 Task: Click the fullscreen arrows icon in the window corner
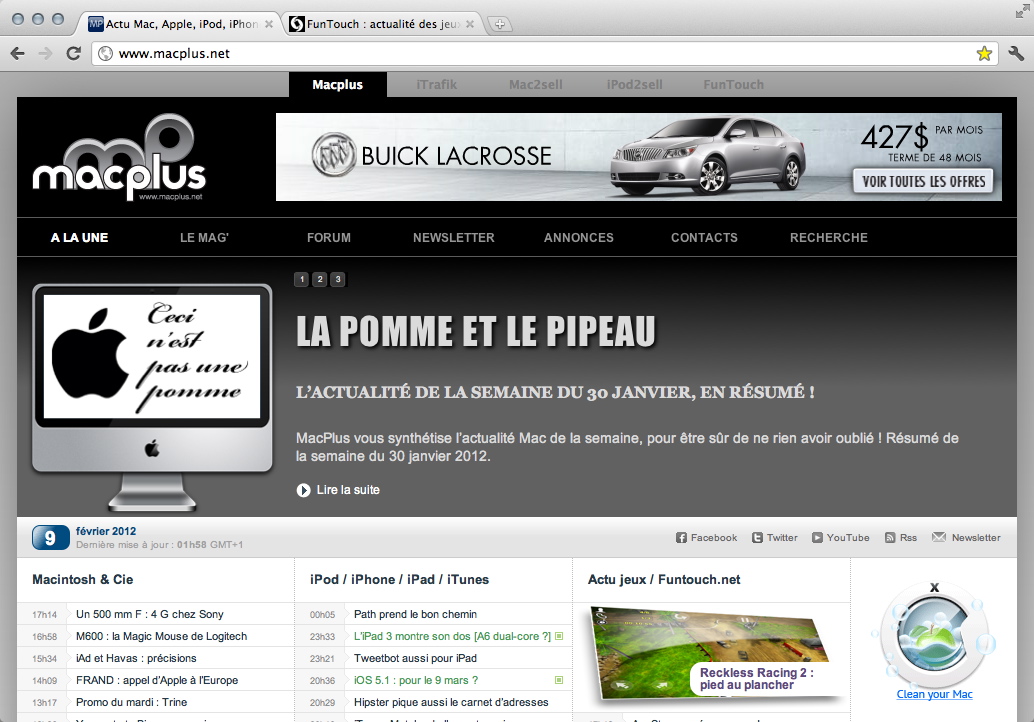pyautogui.click(x=1022, y=11)
